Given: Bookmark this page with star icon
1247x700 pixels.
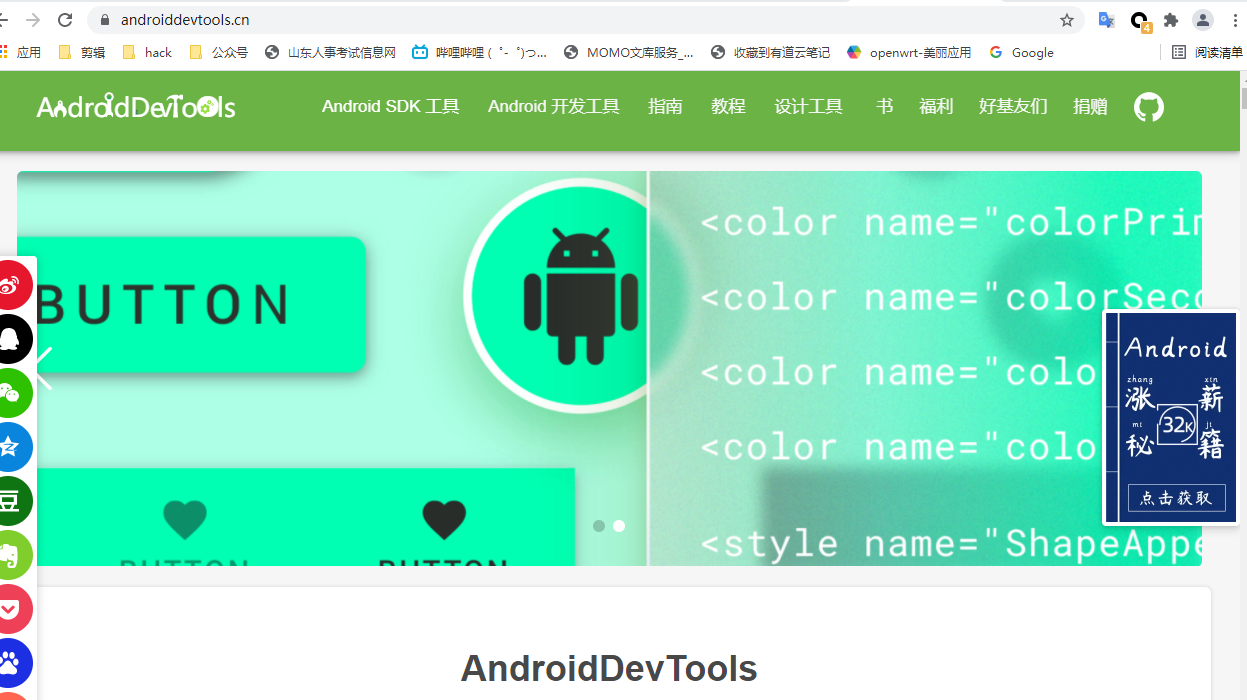Looking at the screenshot, I should (1067, 20).
